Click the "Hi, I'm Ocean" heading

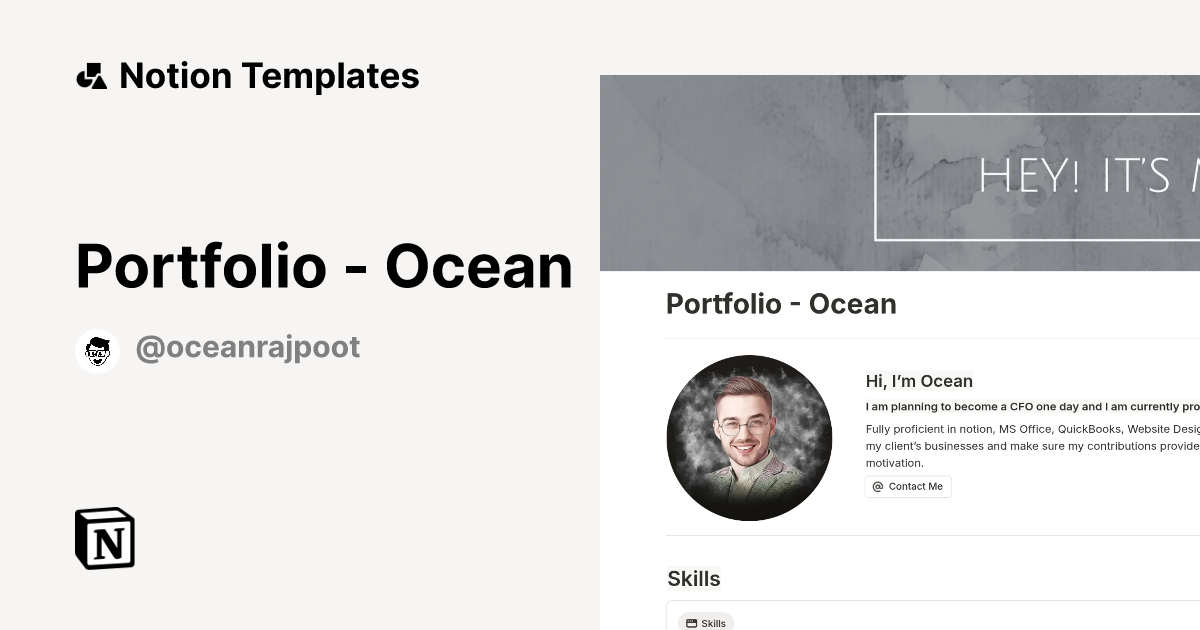[919, 381]
